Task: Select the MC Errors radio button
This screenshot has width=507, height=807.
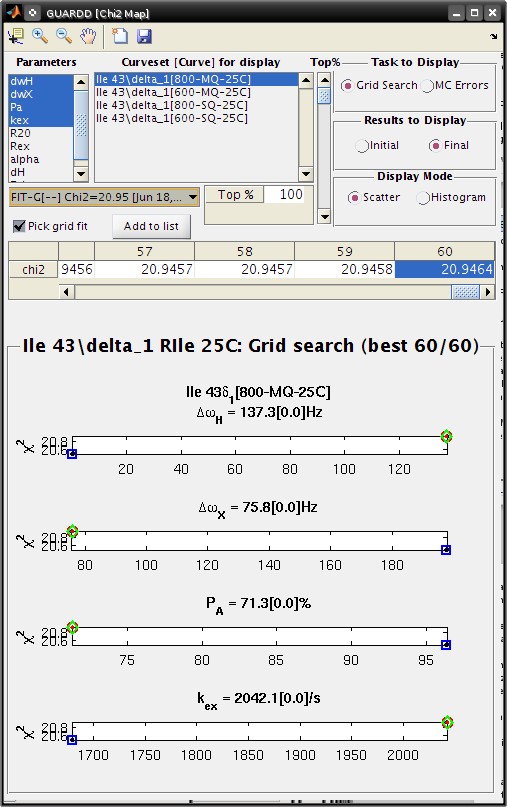Action: coord(427,85)
